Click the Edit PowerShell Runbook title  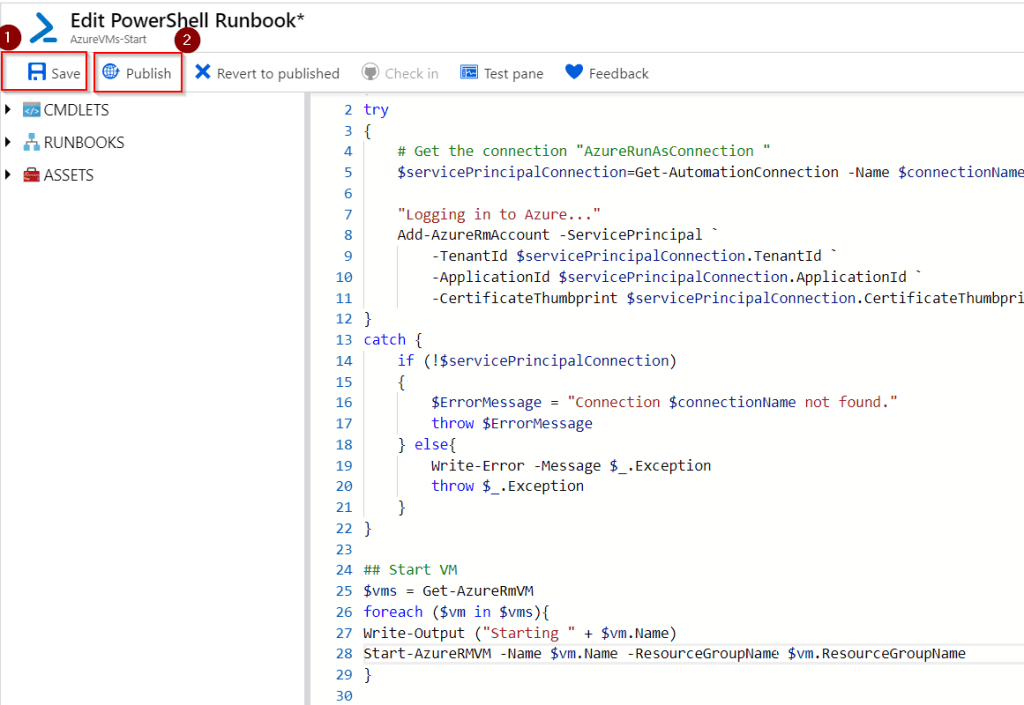click(x=187, y=20)
